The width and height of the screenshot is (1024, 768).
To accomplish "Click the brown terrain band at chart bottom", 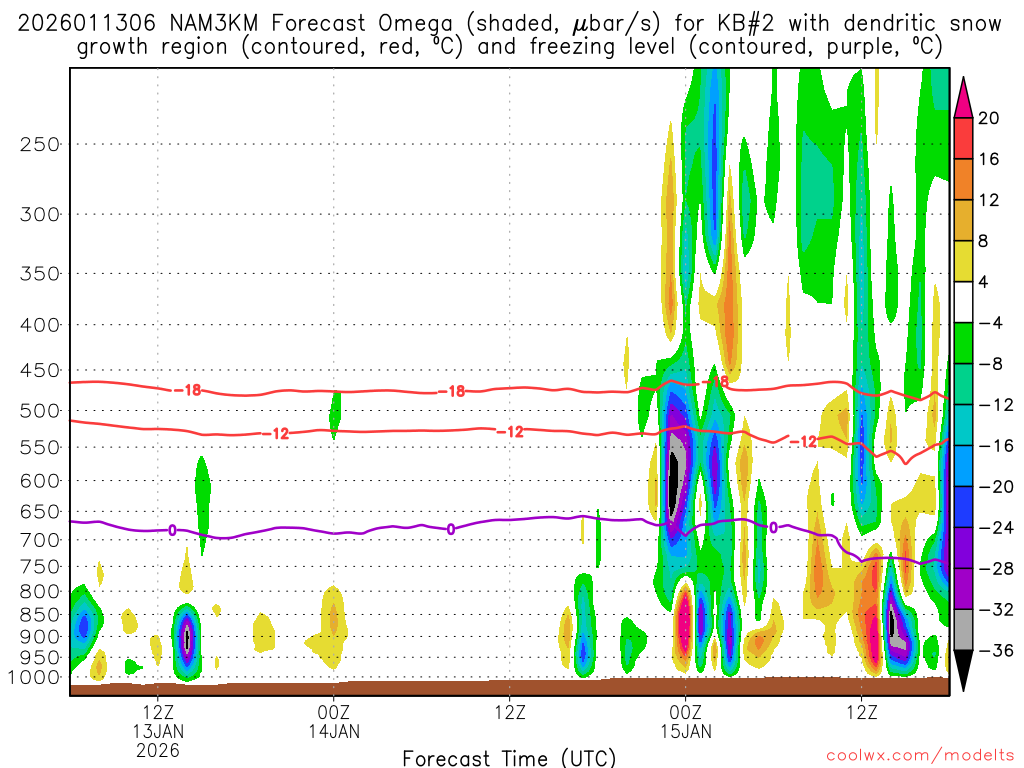I will point(509,688).
